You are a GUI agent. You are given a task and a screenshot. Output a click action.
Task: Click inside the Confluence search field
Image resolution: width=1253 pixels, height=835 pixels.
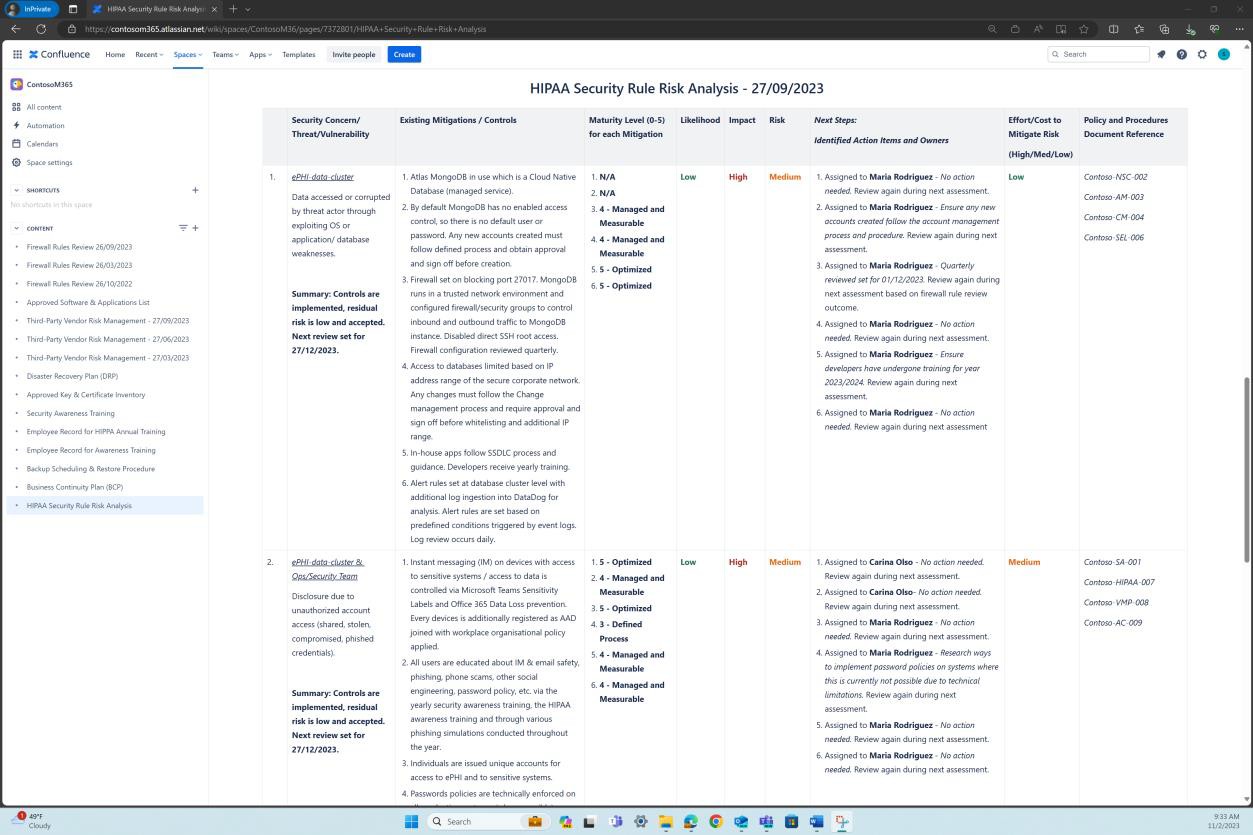click(1100, 54)
